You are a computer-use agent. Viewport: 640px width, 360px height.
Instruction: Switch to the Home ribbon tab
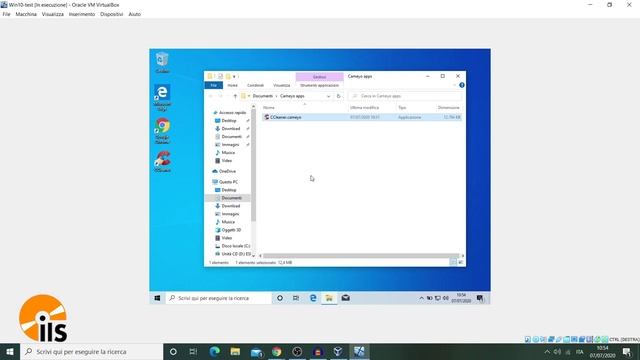pos(232,85)
